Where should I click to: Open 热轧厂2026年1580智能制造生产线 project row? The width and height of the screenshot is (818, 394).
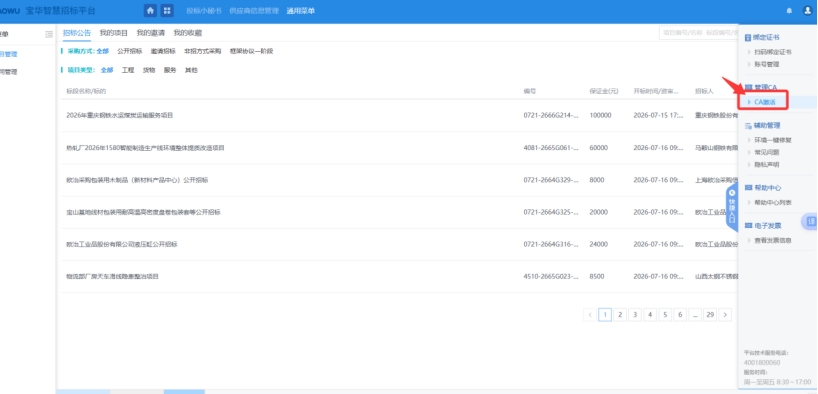pos(399,148)
